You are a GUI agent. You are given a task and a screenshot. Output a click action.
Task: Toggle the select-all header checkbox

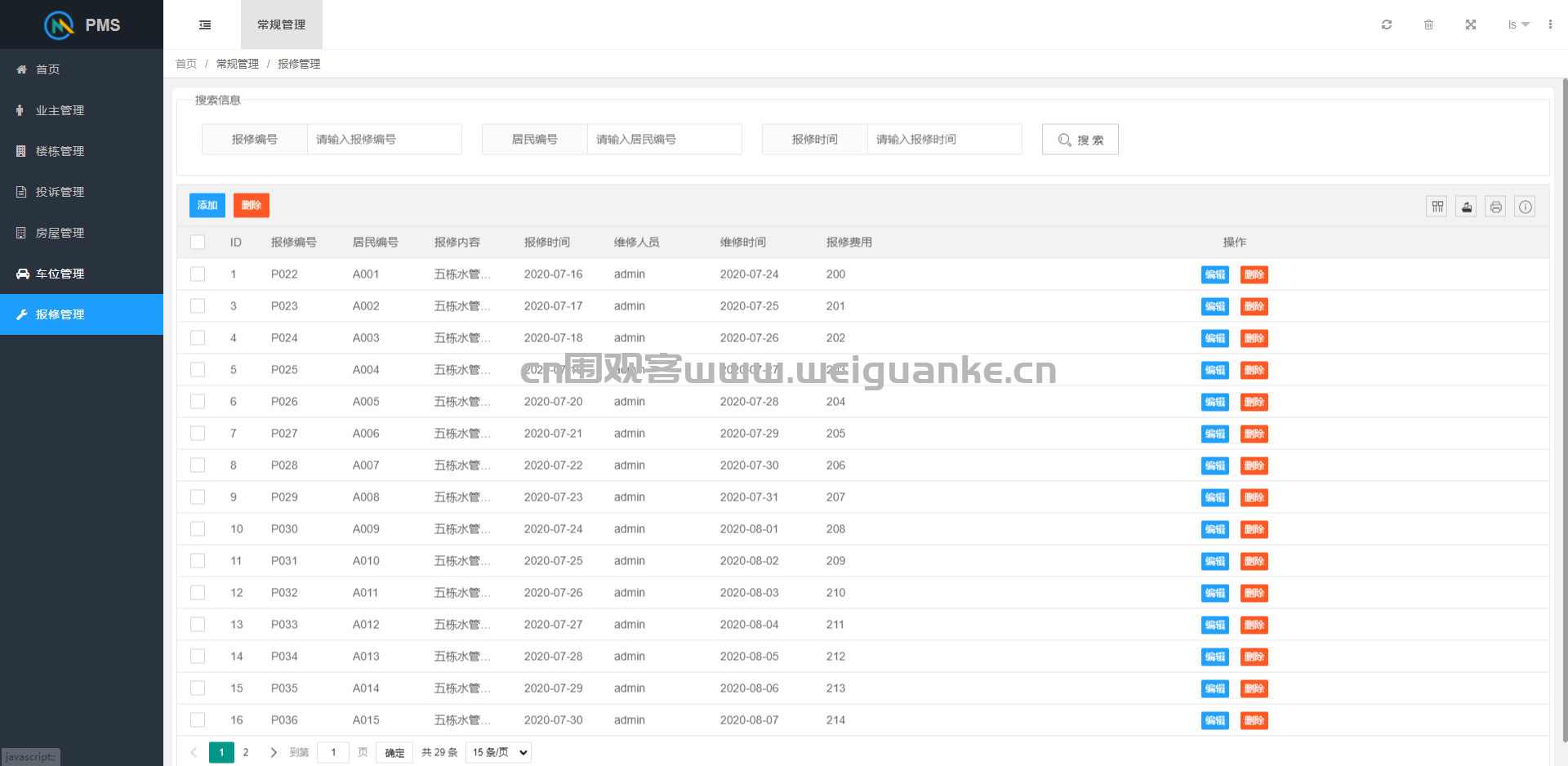click(x=198, y=243)
